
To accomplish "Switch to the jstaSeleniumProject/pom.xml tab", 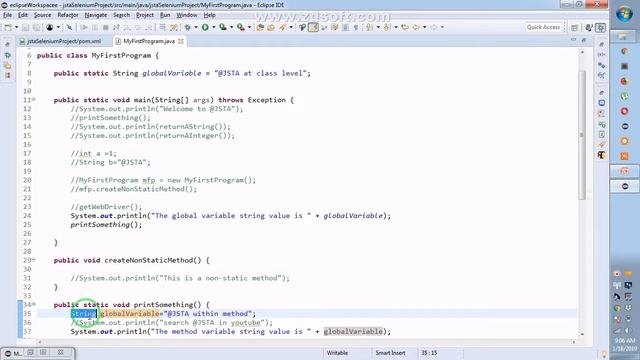I will coord(60,41).
